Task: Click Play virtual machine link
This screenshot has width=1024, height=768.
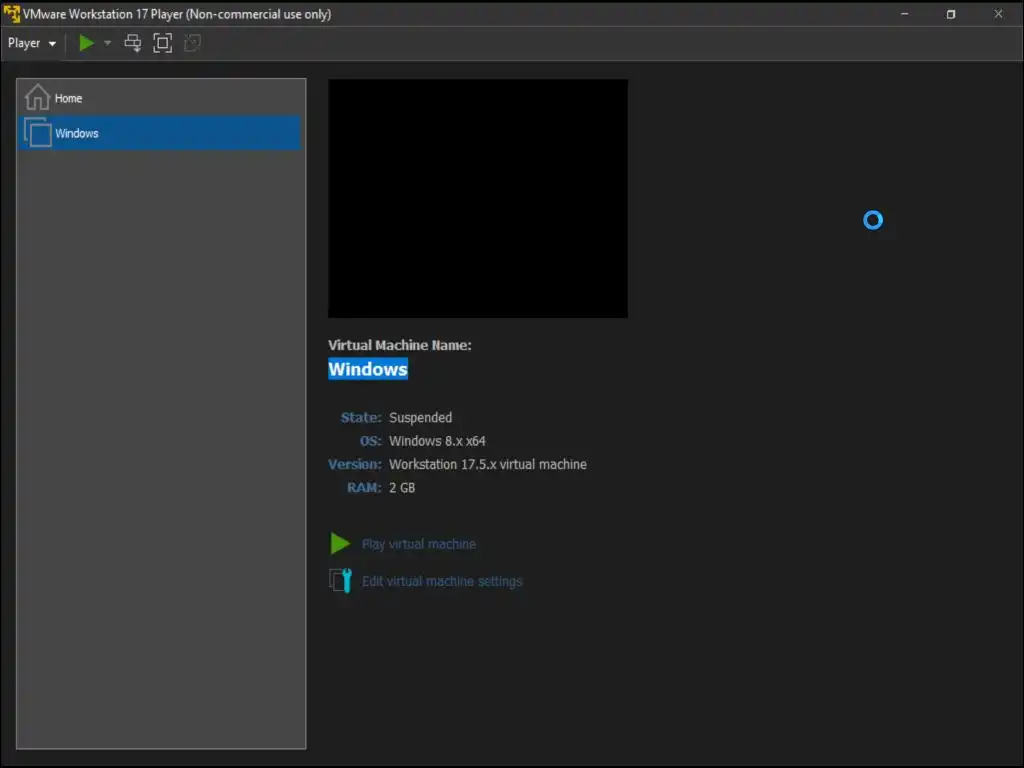Action: pyautogui.click(x=419, y=544)
